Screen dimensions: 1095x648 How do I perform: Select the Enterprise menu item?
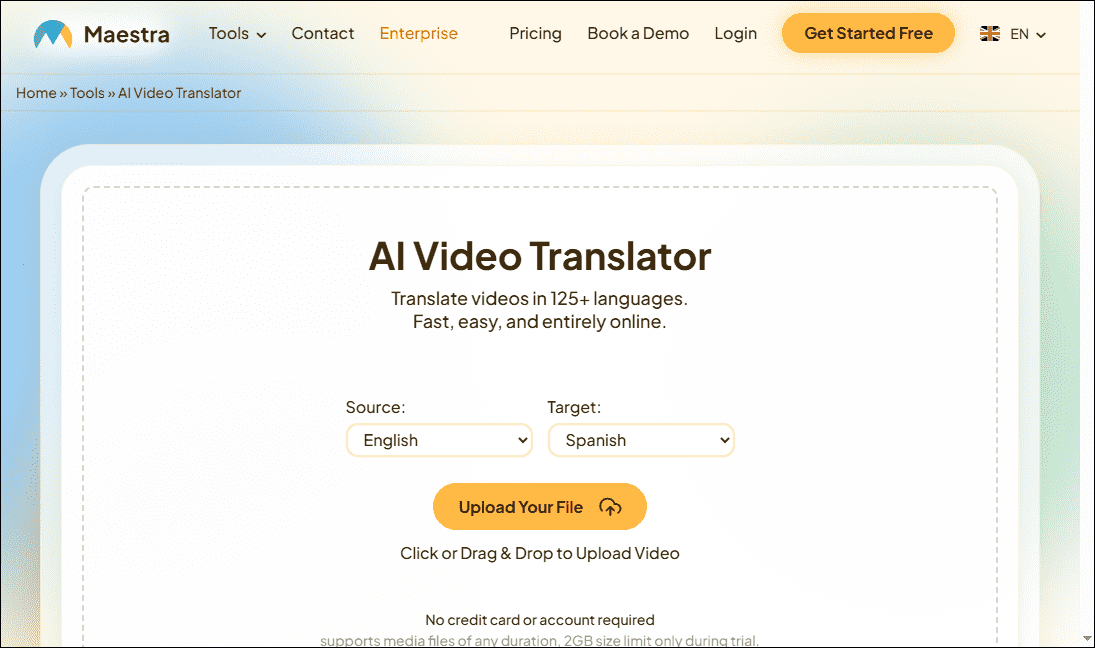tap(418, 33)
